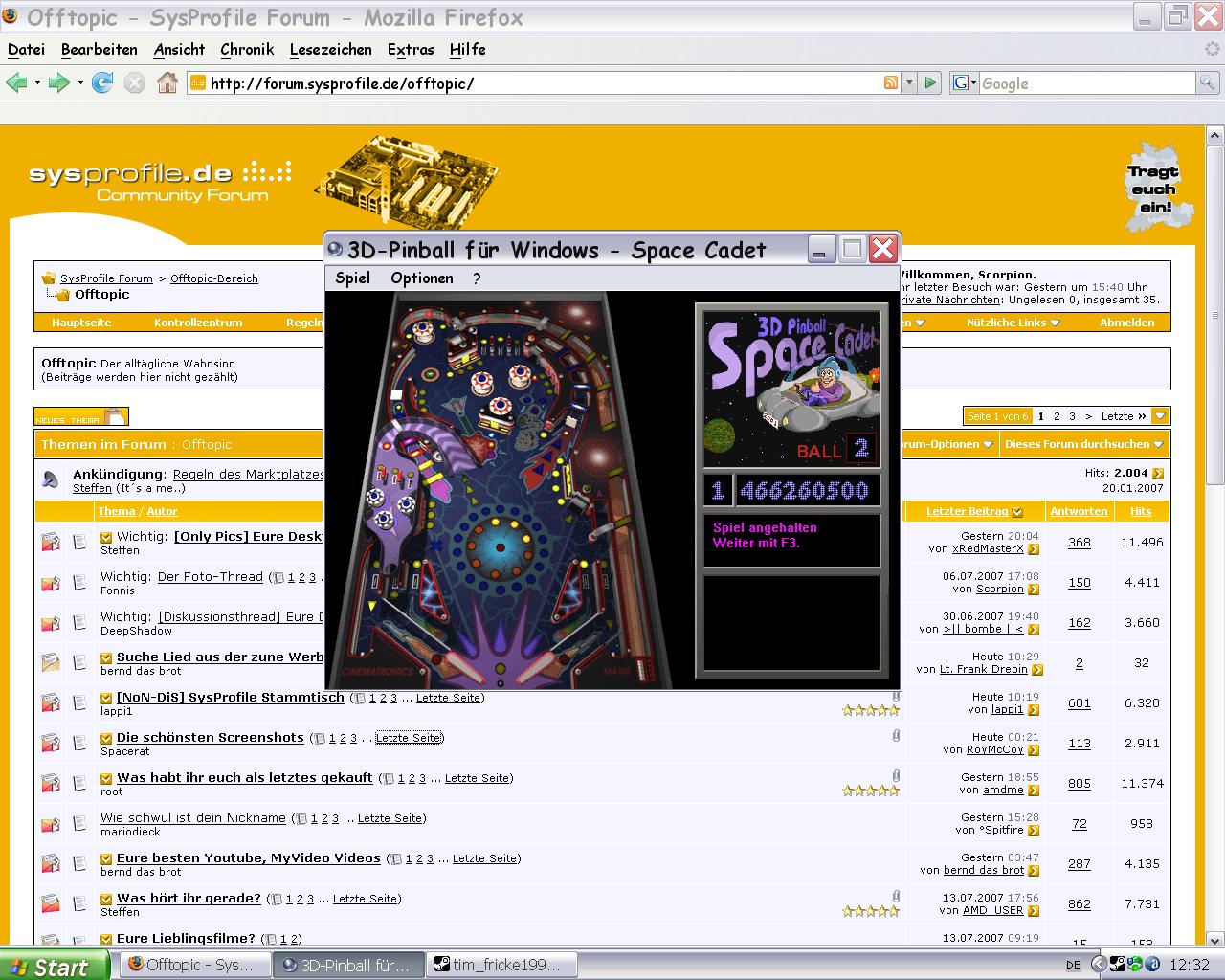Switch to 'tim_fricke199...' Steam taskbar button
Screen dimensions: 1225x980
pos(503,965)
